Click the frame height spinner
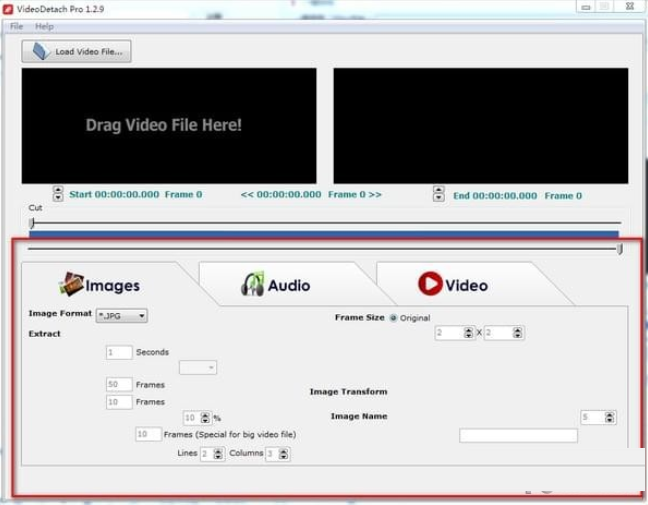Image resolution: width=648 pixels, height=505 pixels. tap(503, 333)
